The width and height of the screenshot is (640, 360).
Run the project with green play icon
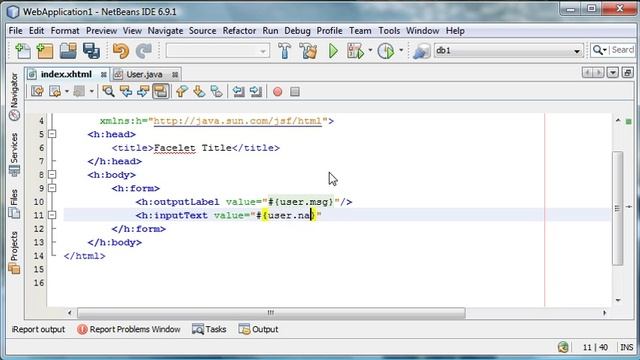pos(333,51)
